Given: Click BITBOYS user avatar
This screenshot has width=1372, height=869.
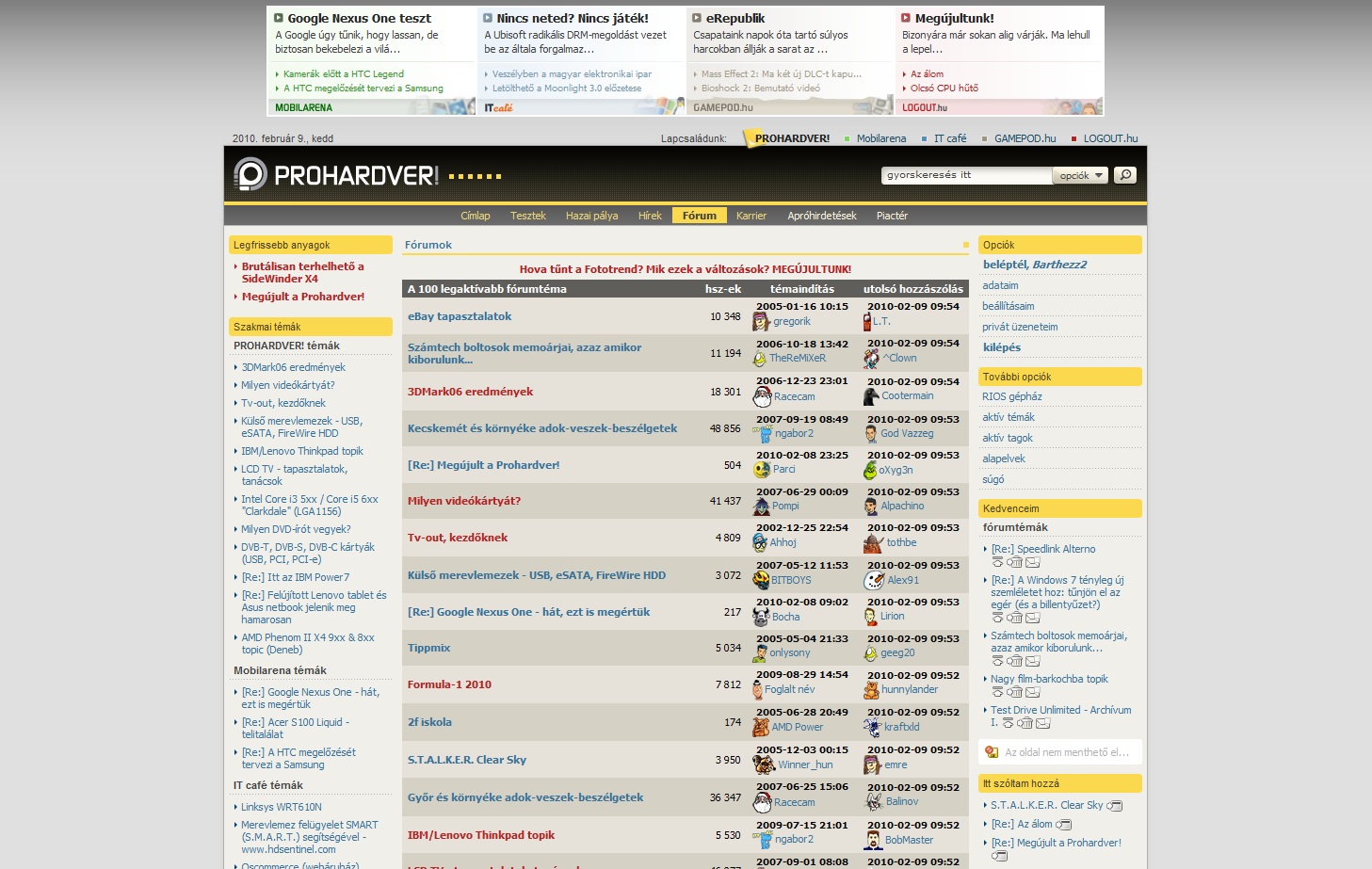Looking at the screenshot, I should point(761,580).
